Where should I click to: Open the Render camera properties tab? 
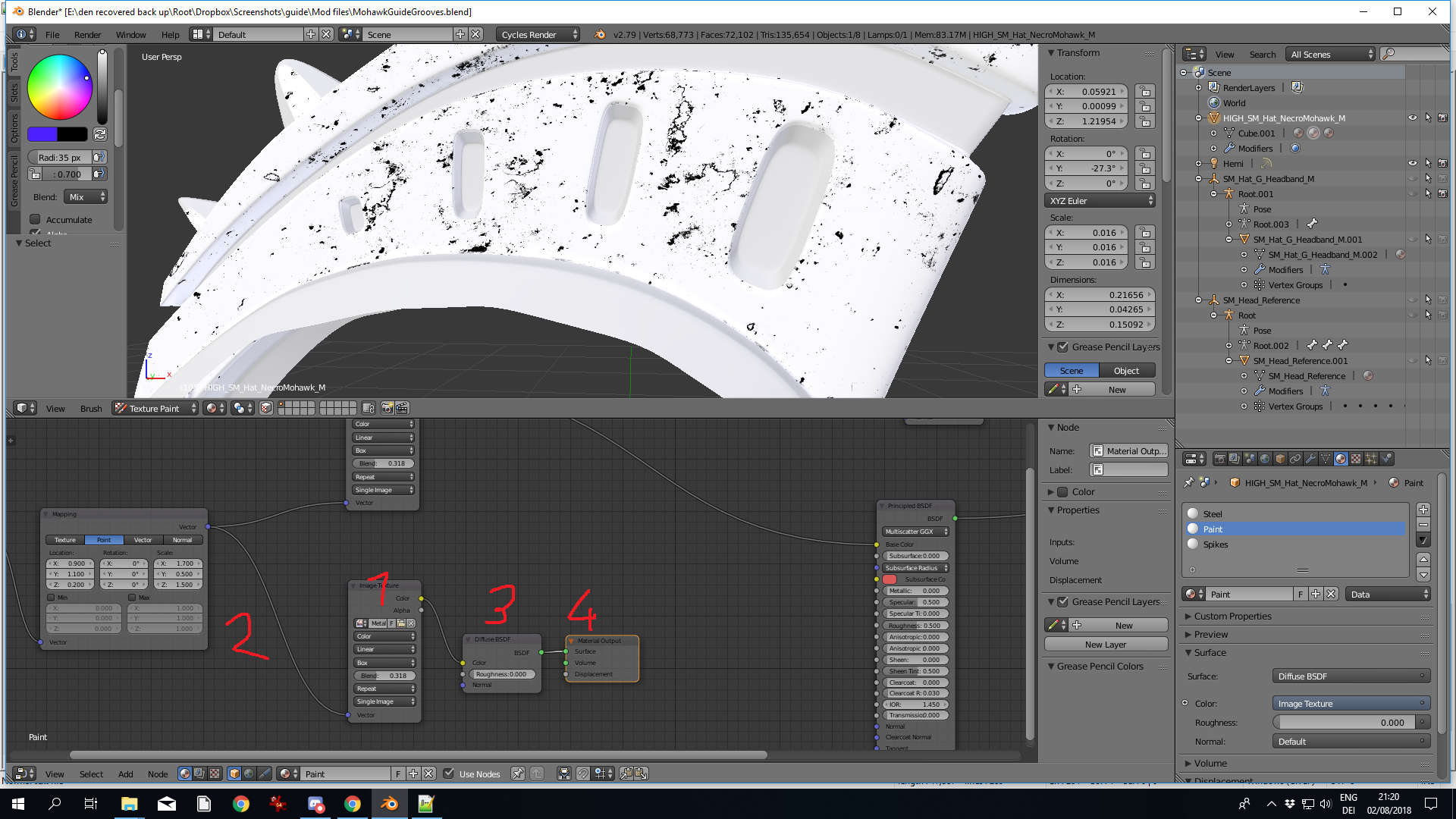tap(1219, 459)
